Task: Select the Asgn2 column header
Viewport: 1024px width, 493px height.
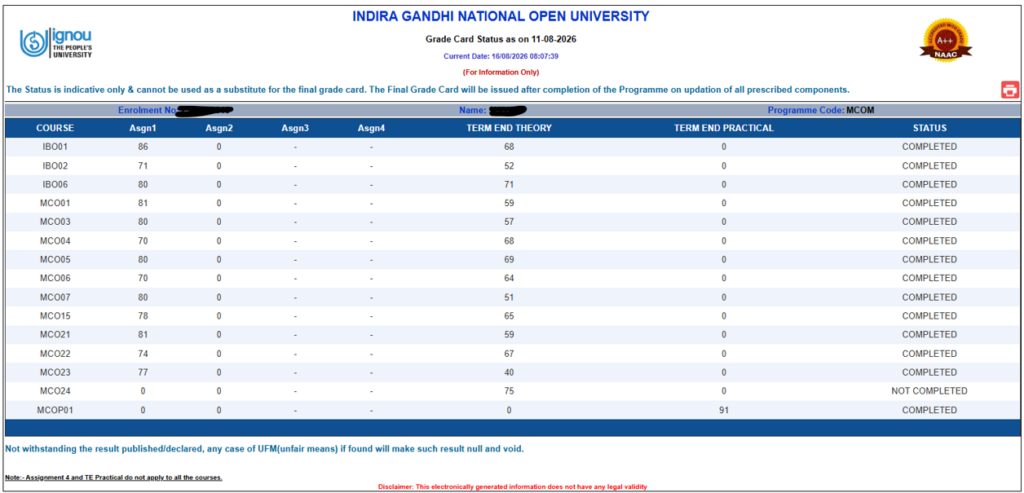Action: pos(219,128)
